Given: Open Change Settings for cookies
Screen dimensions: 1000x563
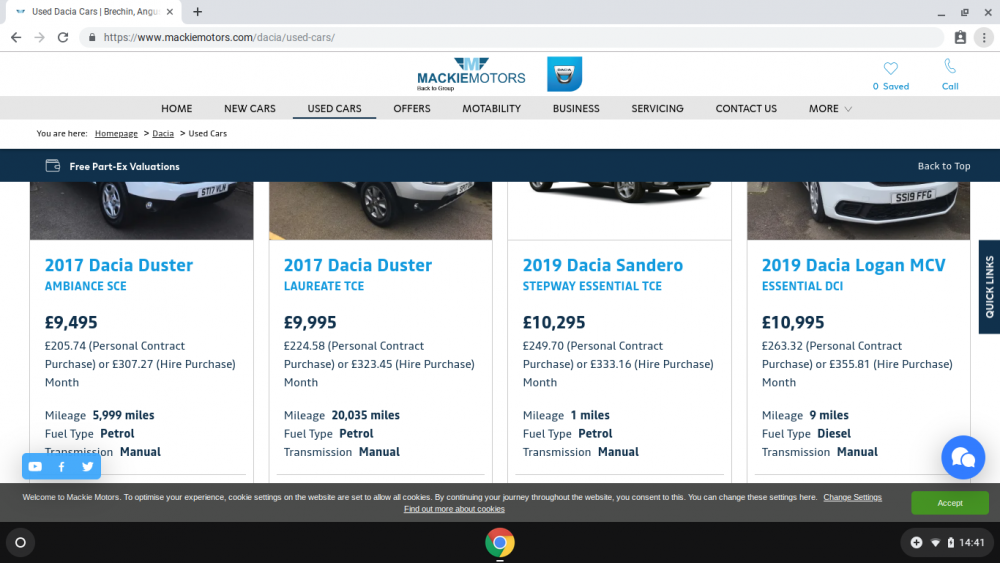Looking at the screenshot, I should pos(852,497).
